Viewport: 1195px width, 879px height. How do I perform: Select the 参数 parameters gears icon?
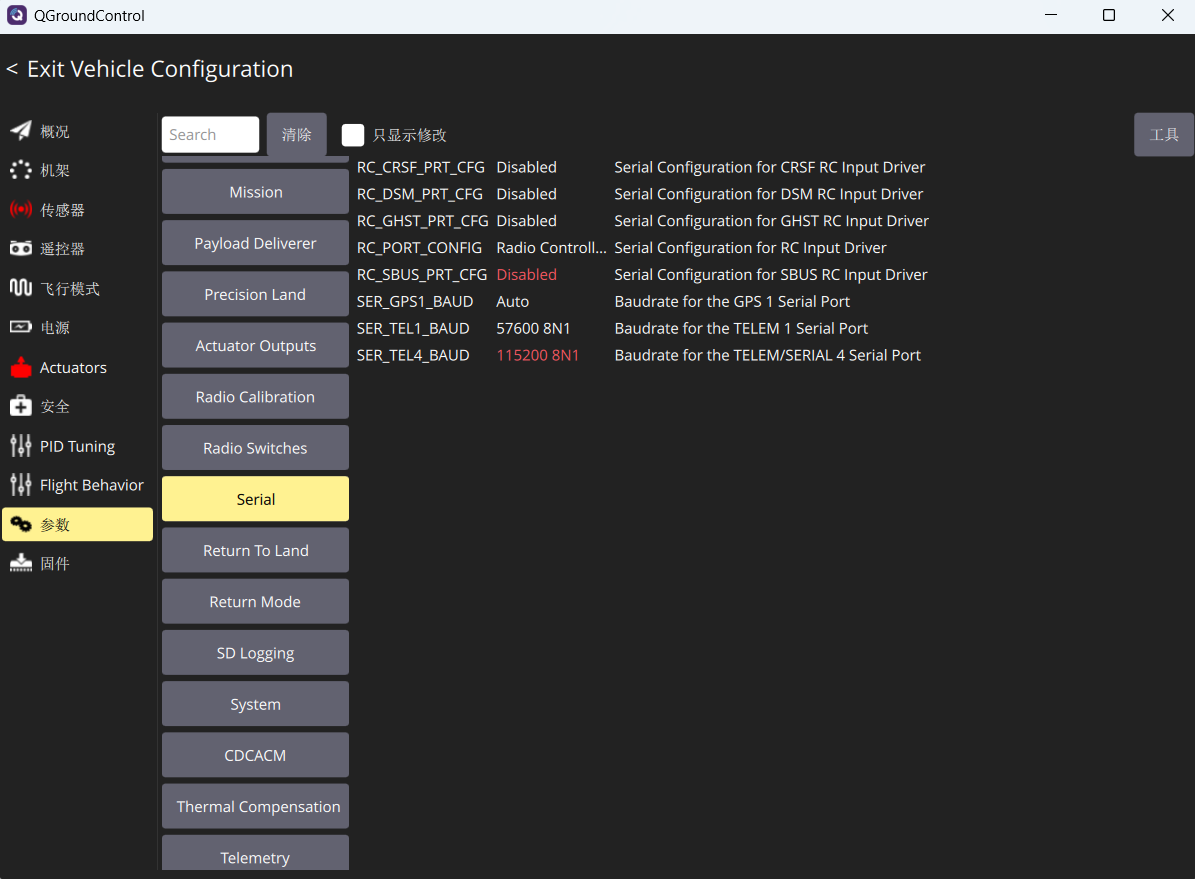click(x=21, y=525)
